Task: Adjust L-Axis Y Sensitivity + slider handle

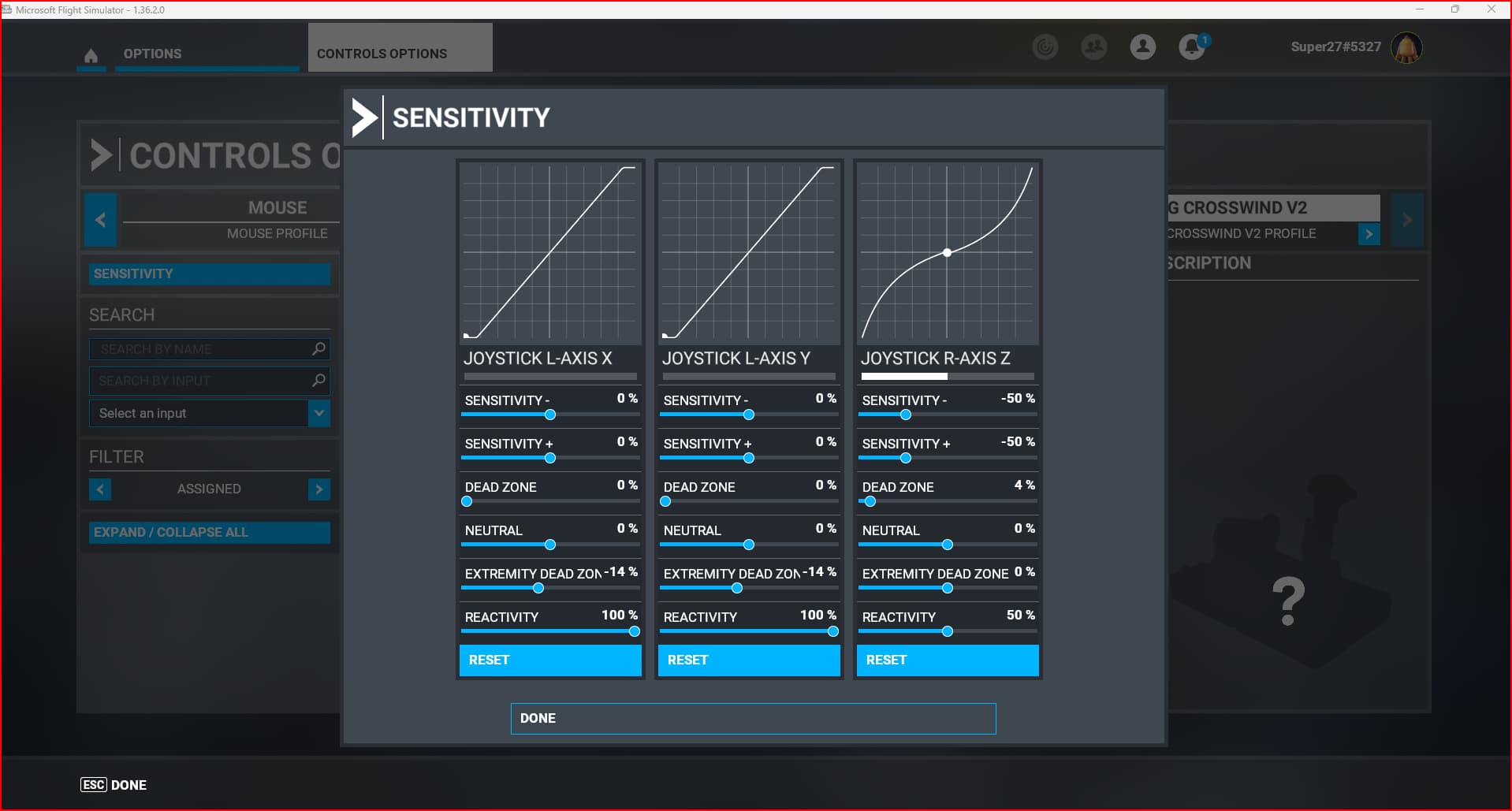Action: 749,458
